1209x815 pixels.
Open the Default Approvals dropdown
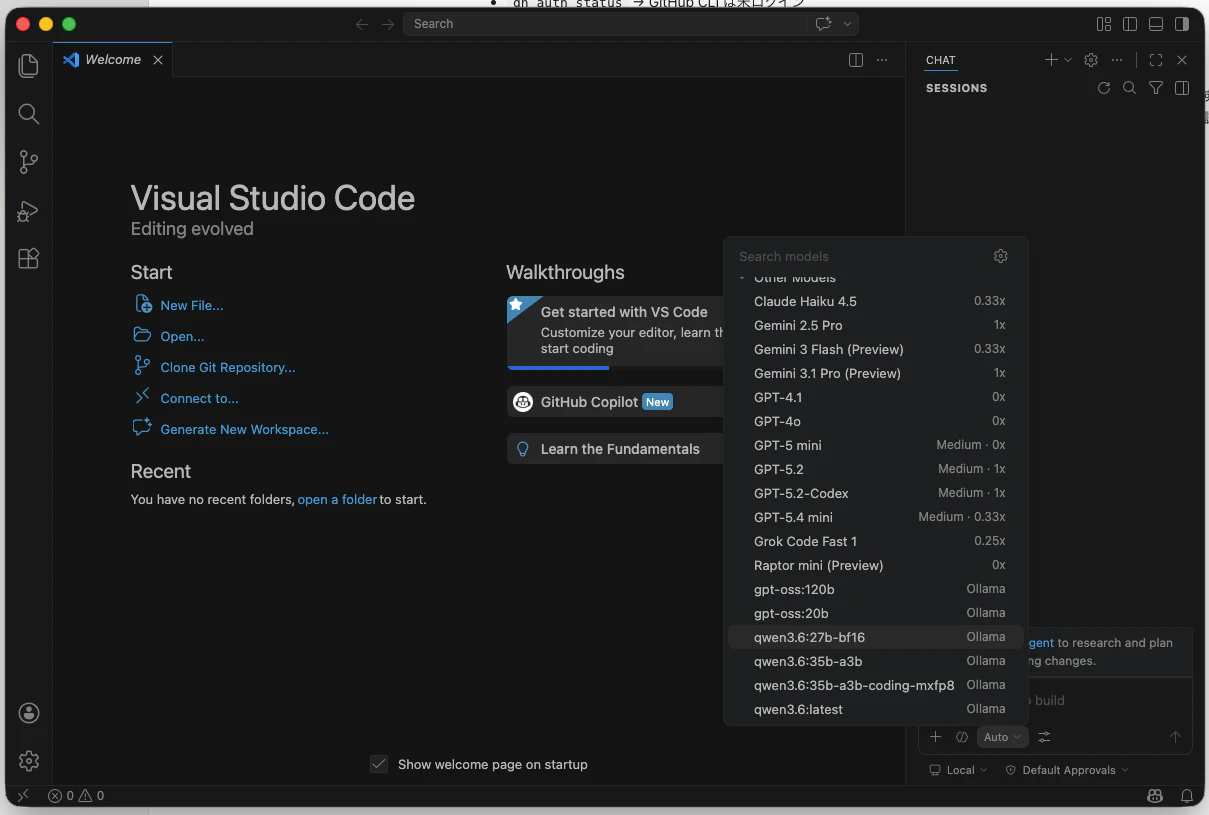tap(1067, 770)
